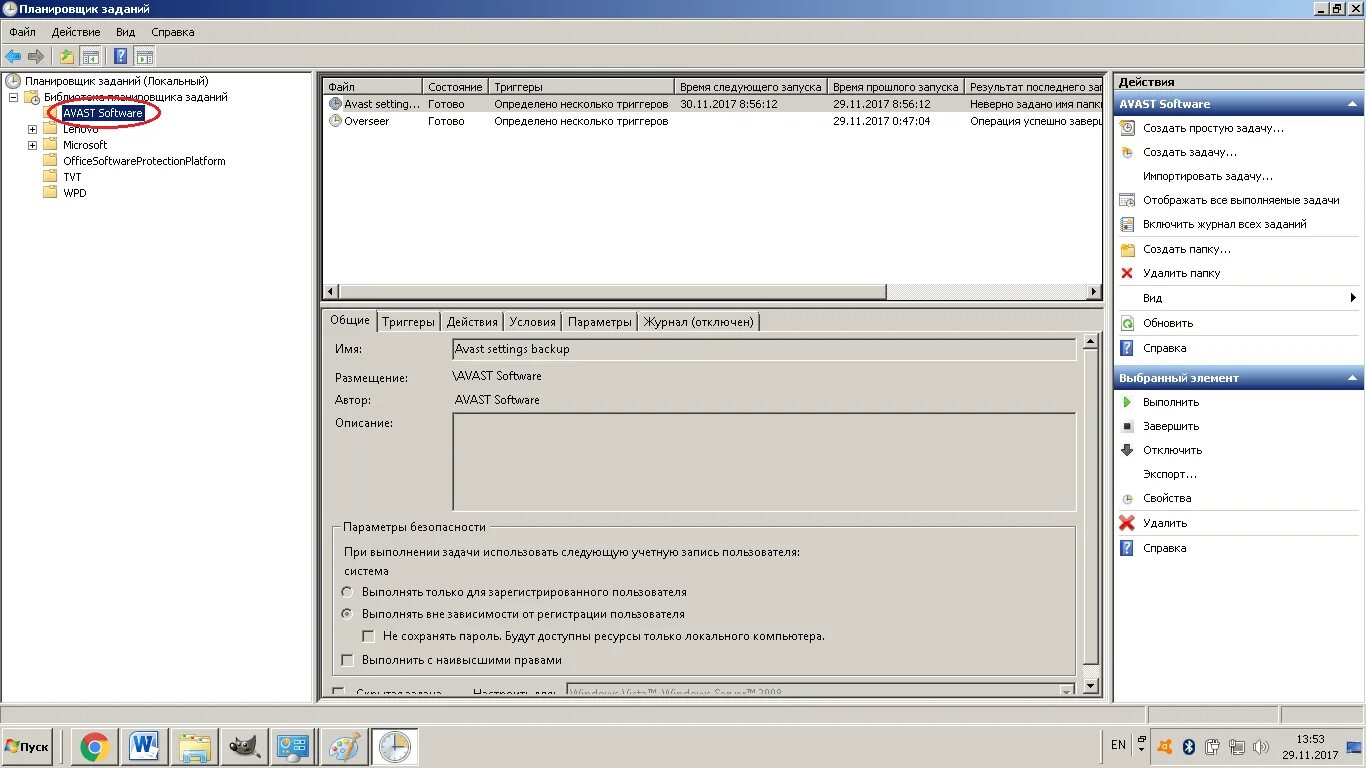Open the Действие menu

coord(76,32)
